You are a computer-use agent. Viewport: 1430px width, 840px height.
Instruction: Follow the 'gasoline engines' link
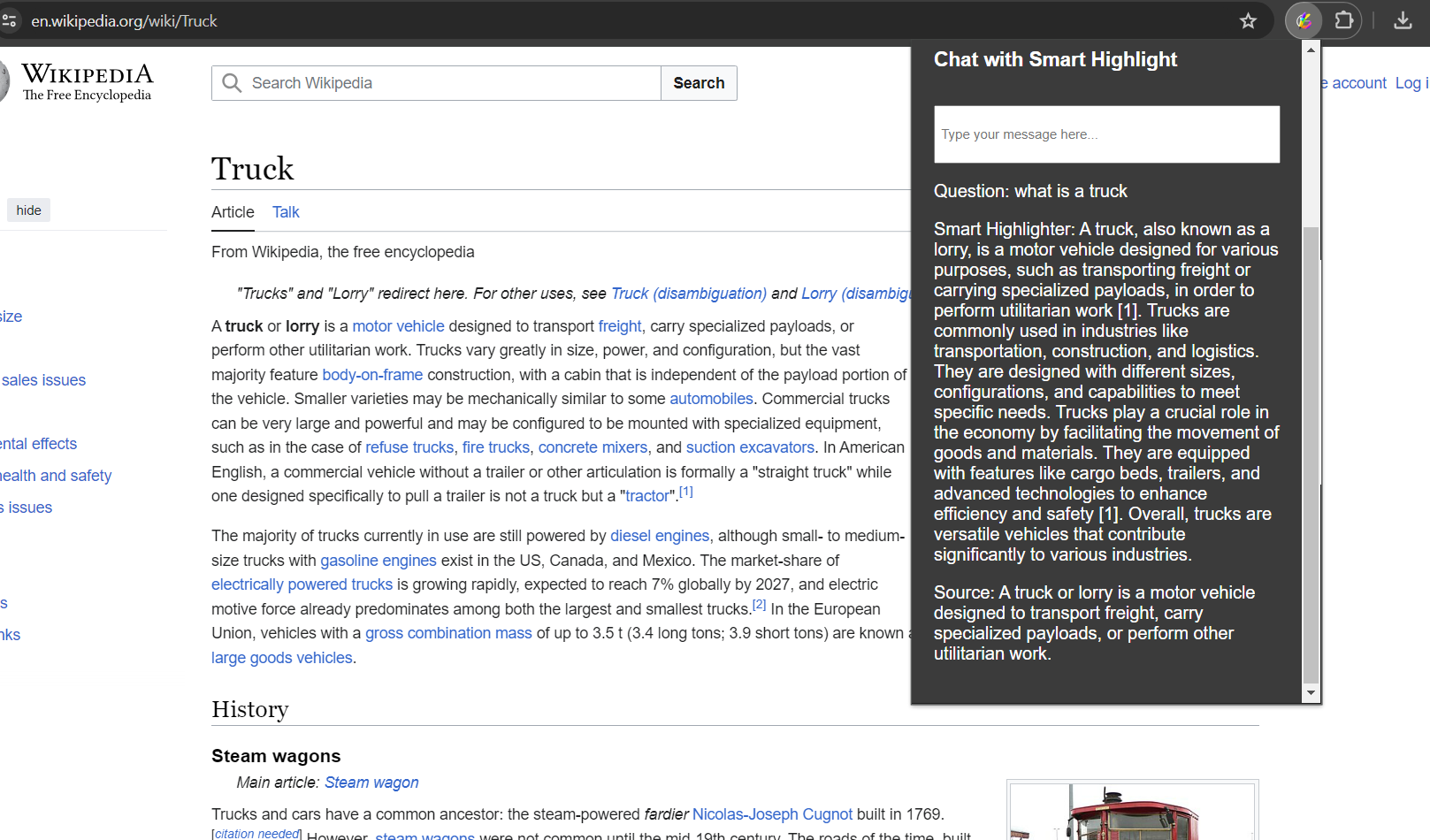[x=379, y=561]
